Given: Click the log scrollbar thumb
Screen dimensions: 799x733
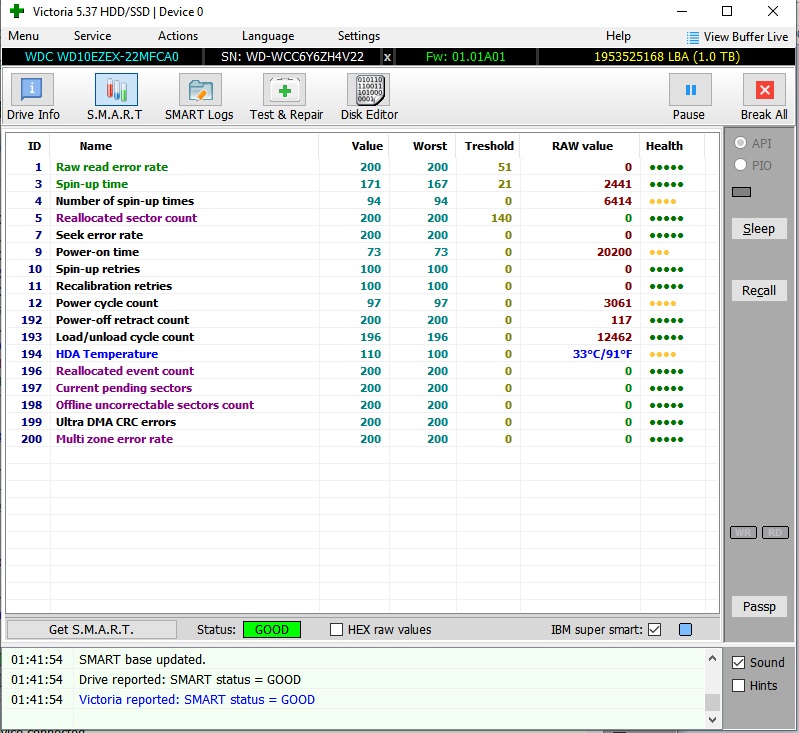Looking at the screenshot, I should click(712, 702).
